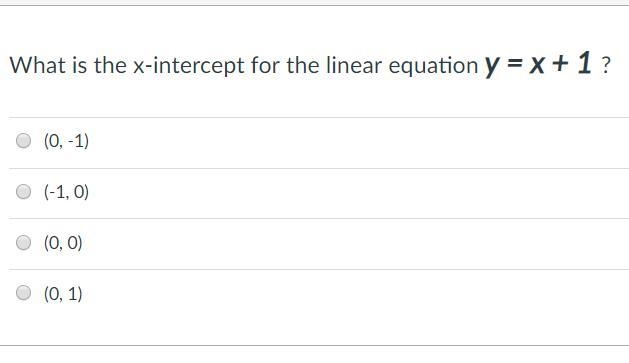Screen dimensions: 629x363
Task: Click the answer label text (0, -1)
Action: point(66,141)
